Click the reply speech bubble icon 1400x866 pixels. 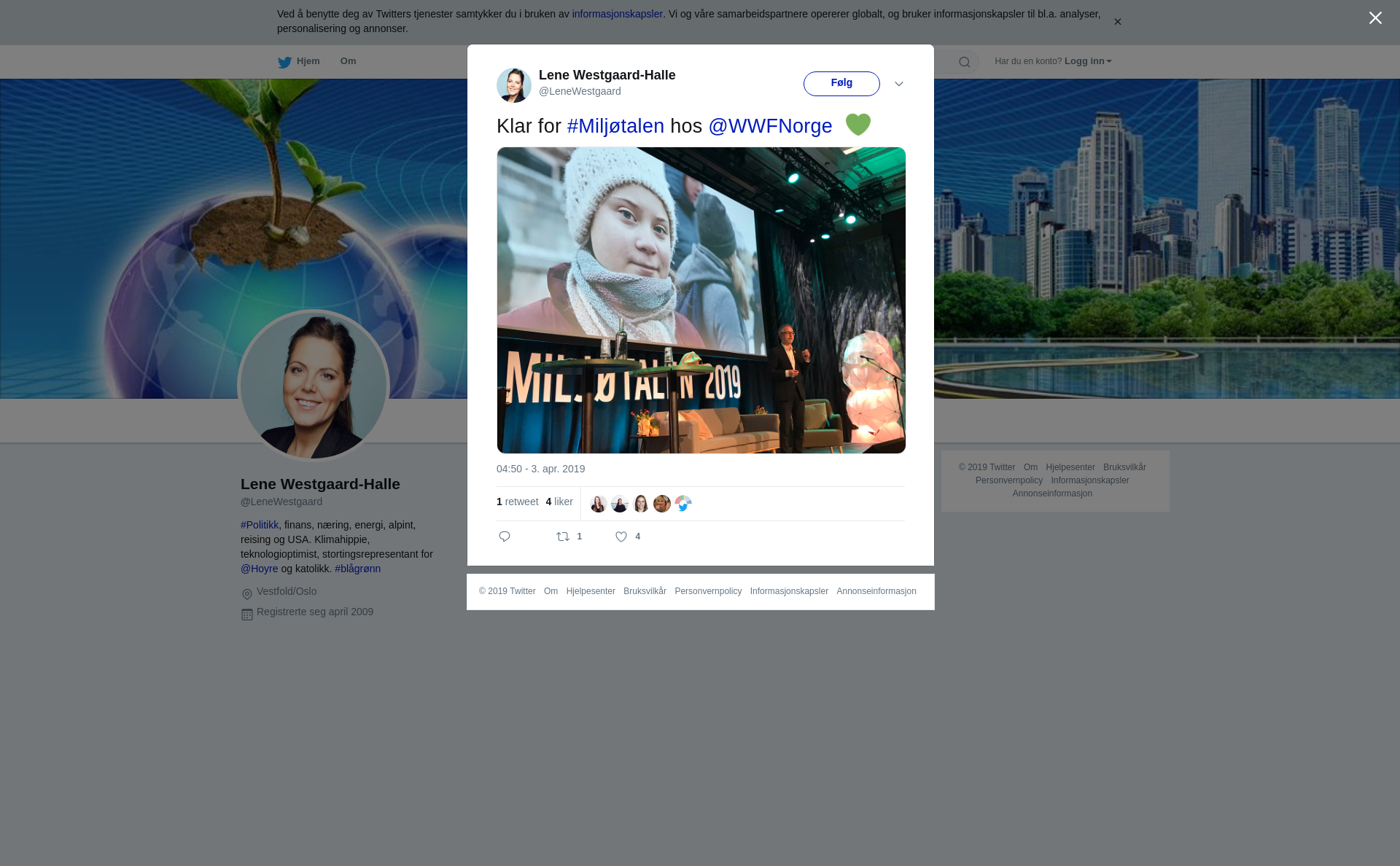point(505,537)
